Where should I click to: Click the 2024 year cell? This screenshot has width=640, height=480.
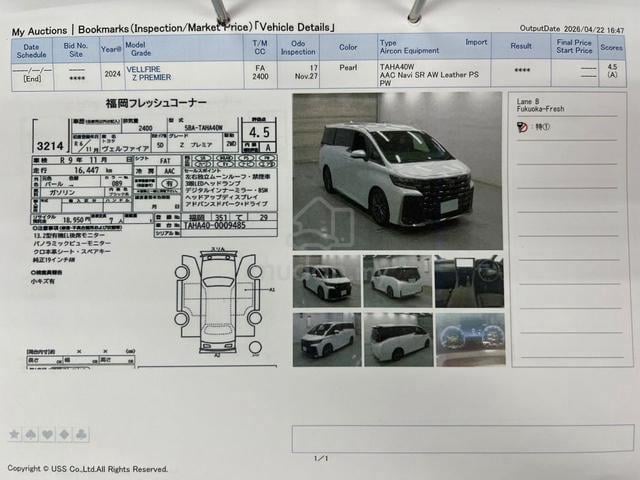(112, 74)
